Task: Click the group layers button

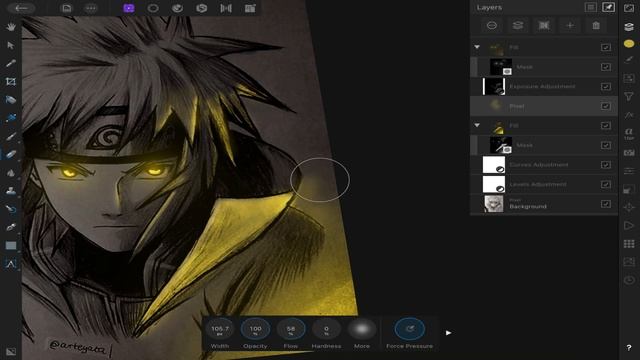Action: coord(518,26)
